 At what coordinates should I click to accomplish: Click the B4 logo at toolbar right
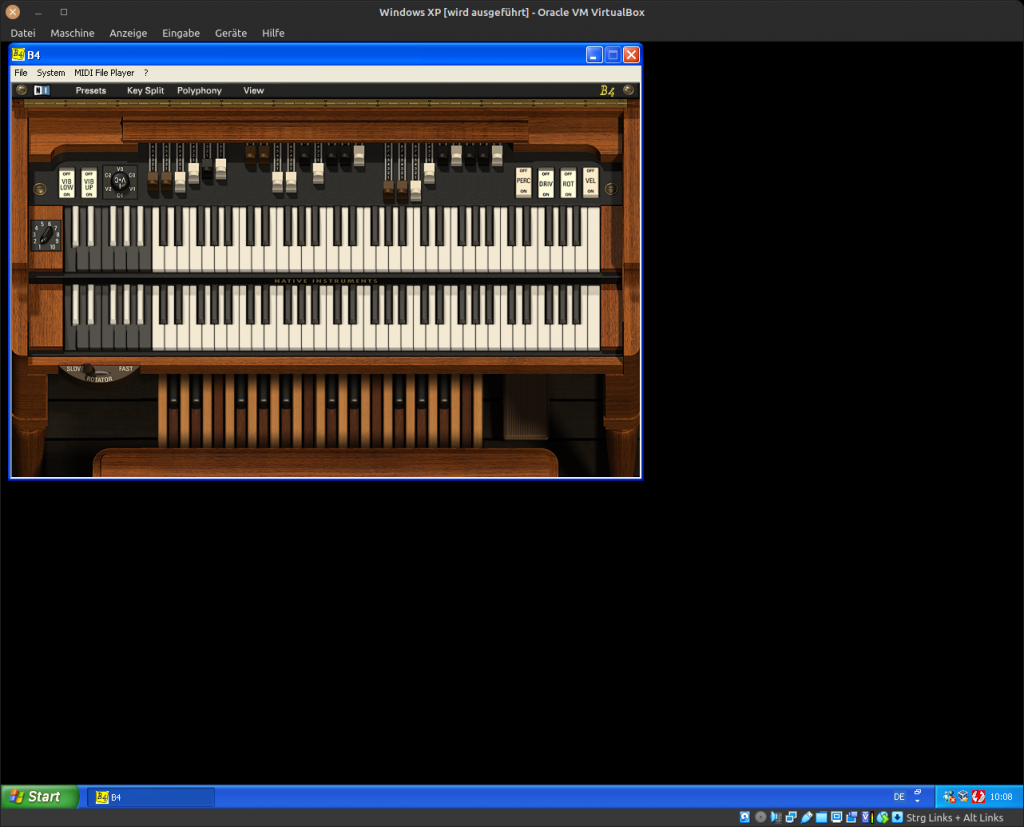click(607, 91)
